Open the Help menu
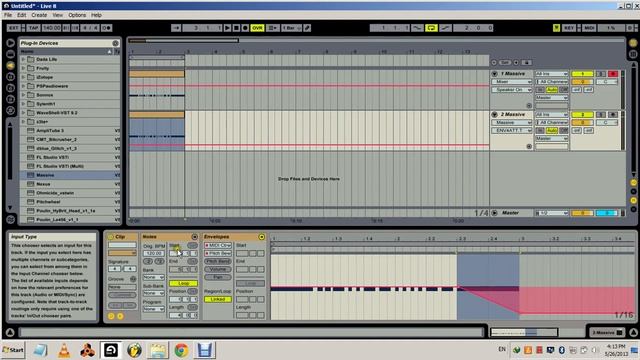This screenshot has width=640, height=360. tap(96, 15)
